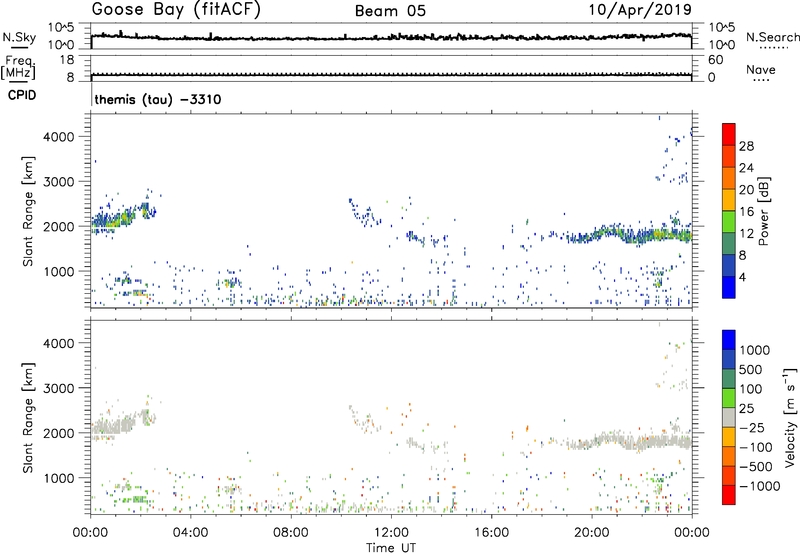Viewport: 800px width, 554px height.
Task: Select the 'N.Sky' legend label
Action: (19, 37)
